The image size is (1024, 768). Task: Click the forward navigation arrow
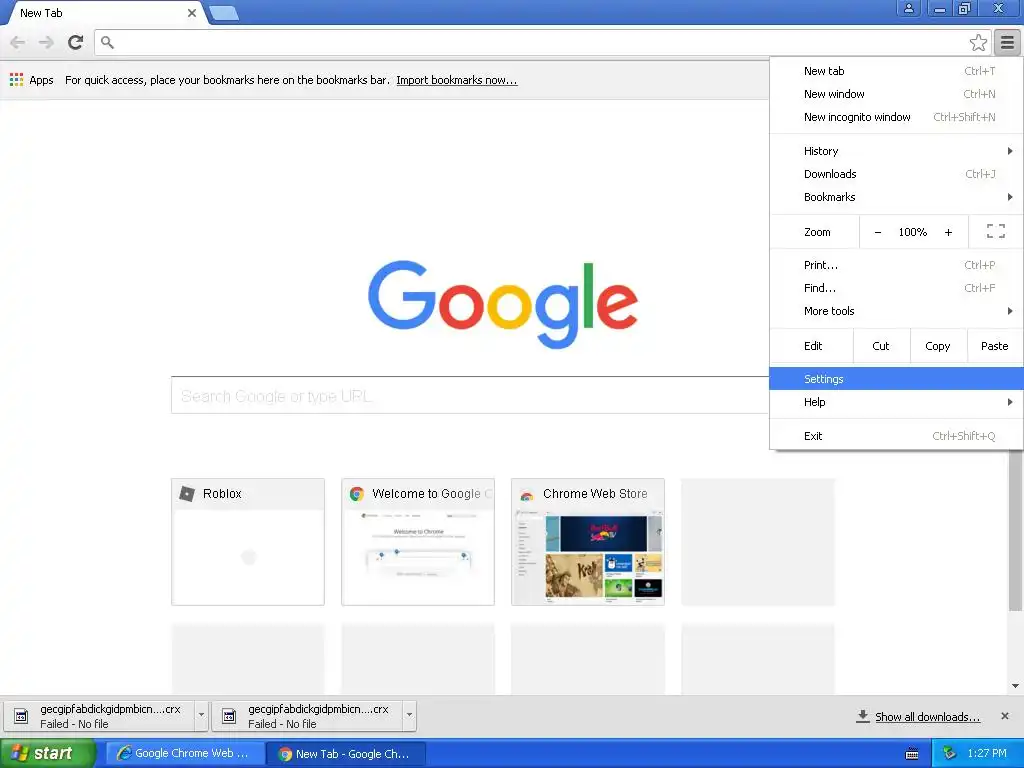(46, 42)
